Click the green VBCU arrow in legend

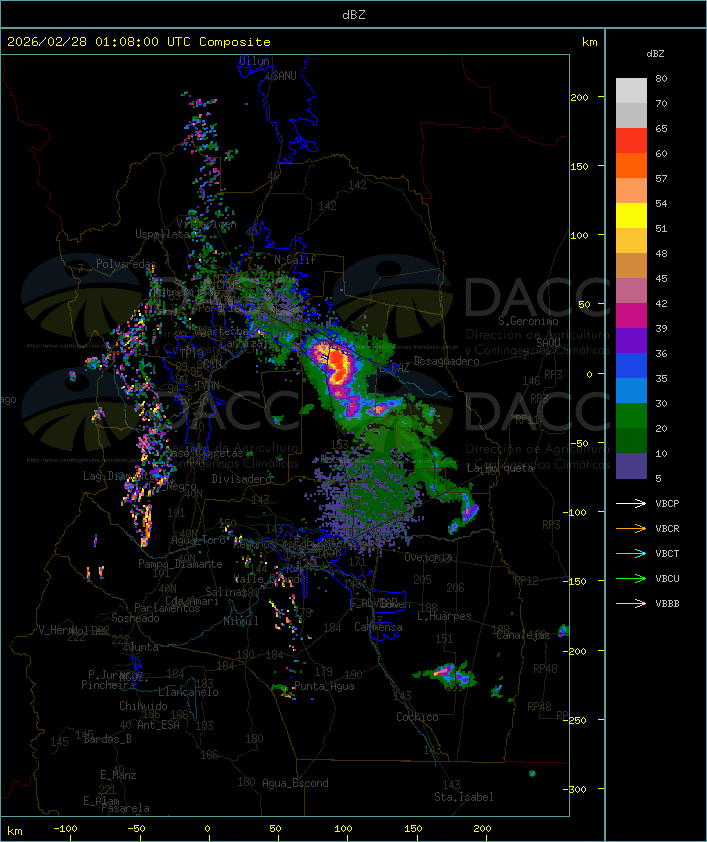click(631, 578)
